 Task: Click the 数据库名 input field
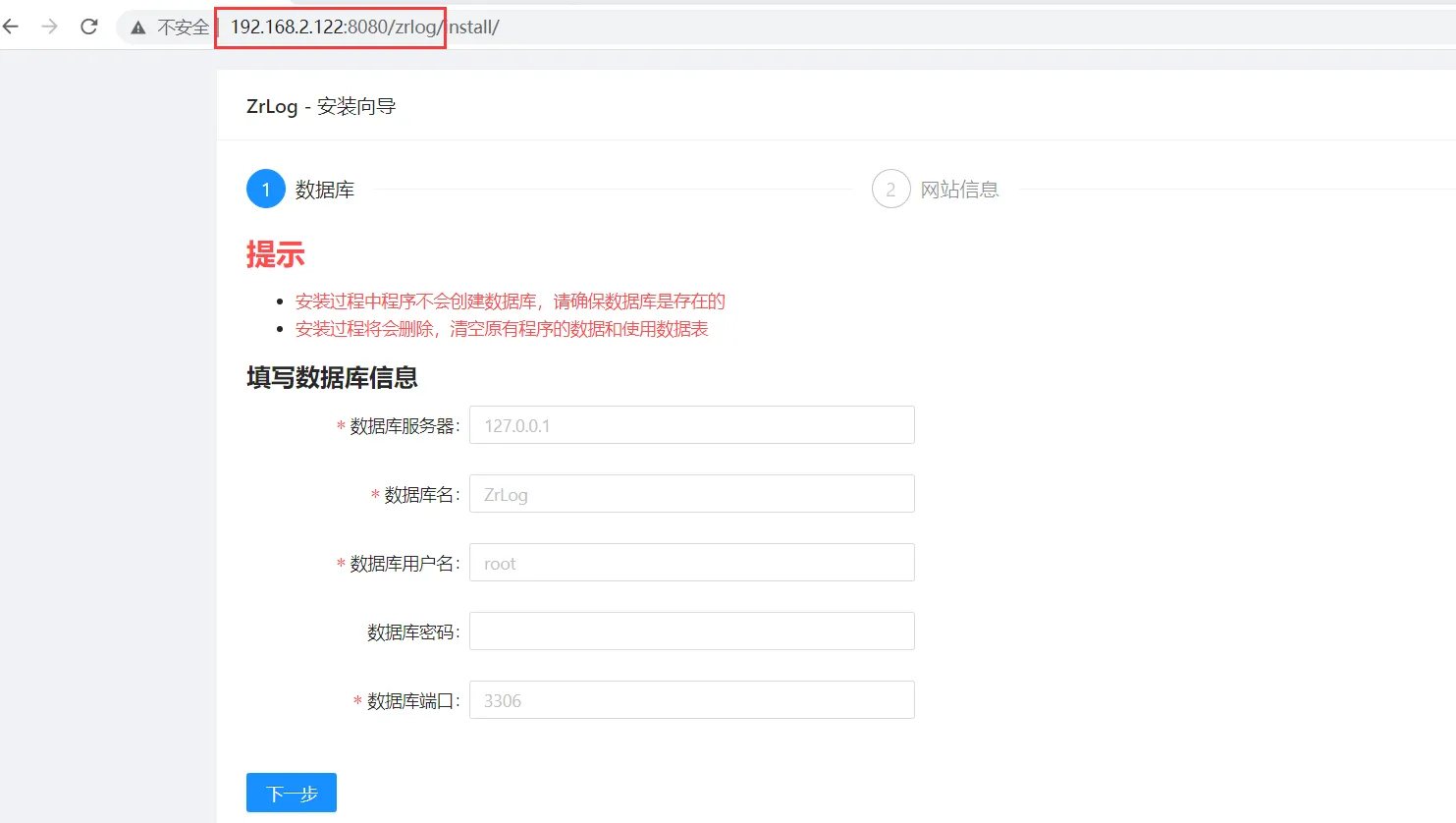pos(691,494)
